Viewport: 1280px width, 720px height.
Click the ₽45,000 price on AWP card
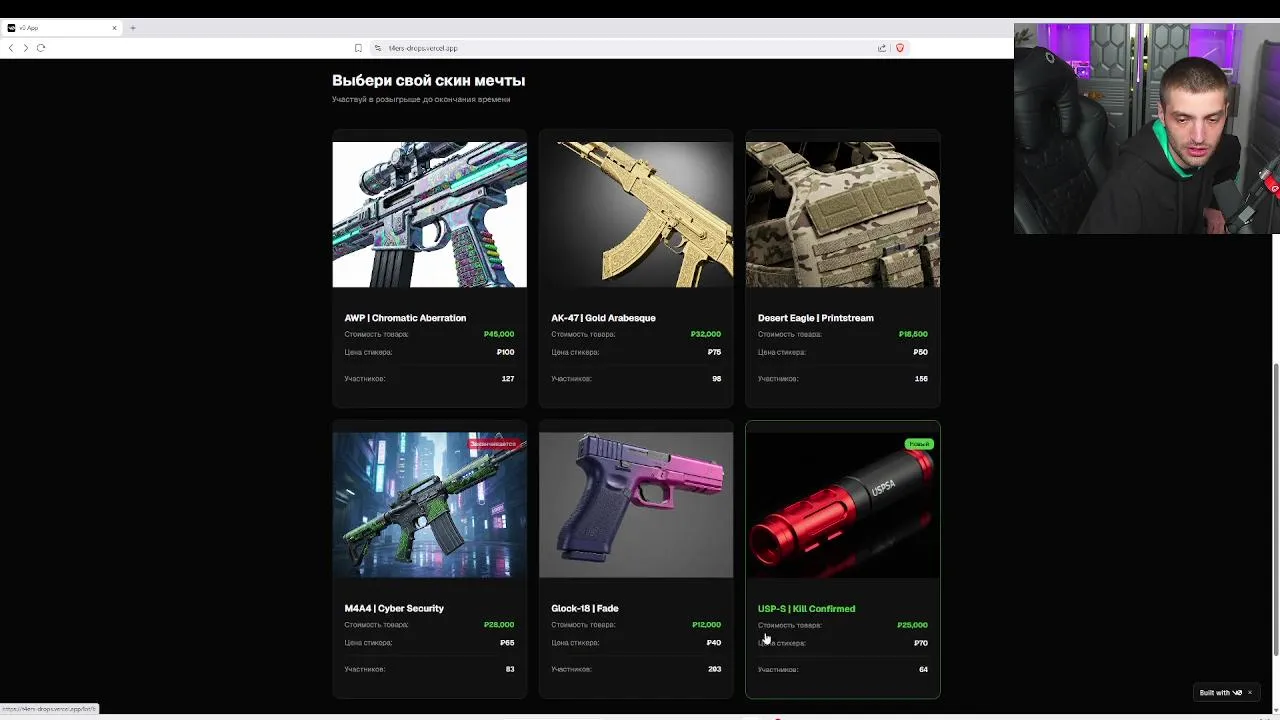tap(498, 334)
